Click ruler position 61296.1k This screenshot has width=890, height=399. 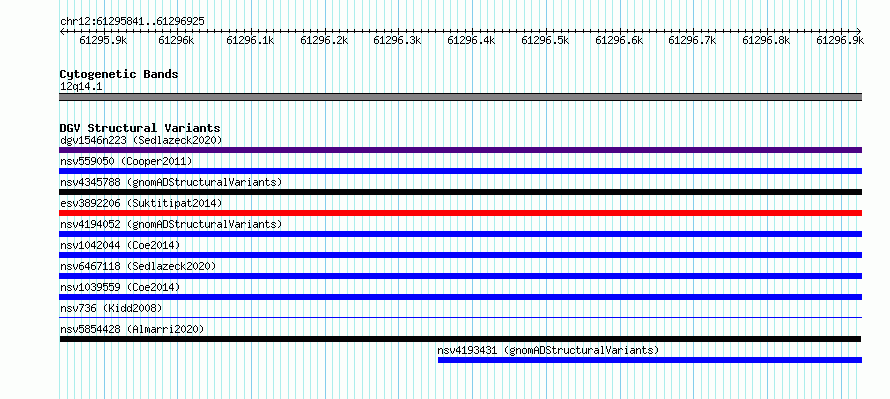tap(250, 40)
